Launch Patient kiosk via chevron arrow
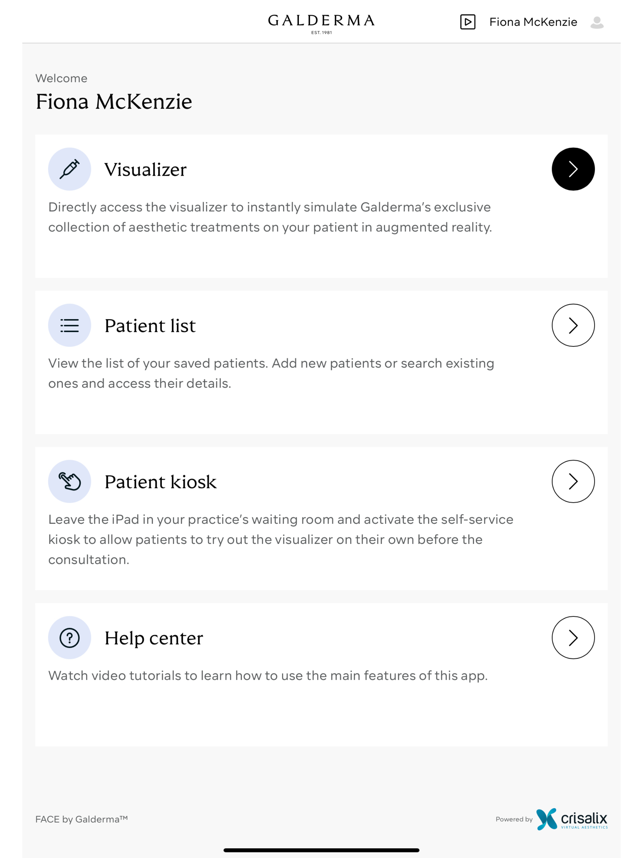 coord(573,481)
